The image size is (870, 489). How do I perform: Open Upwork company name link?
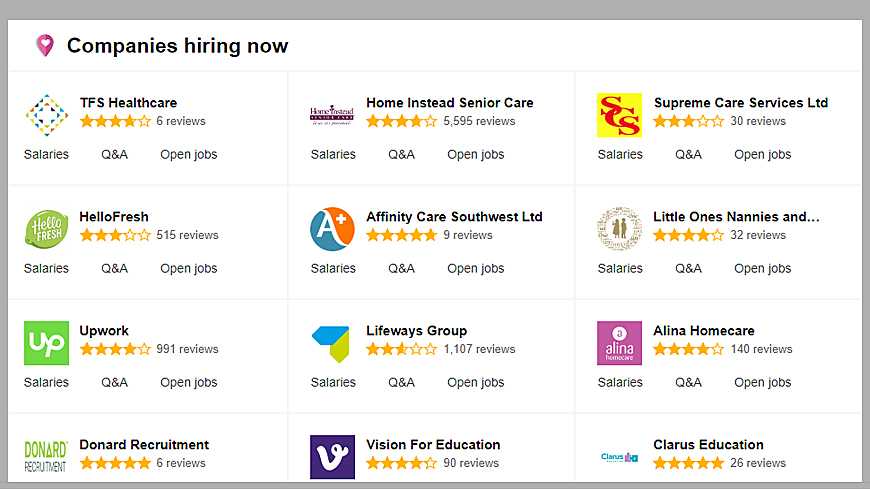tap(104, 331)
